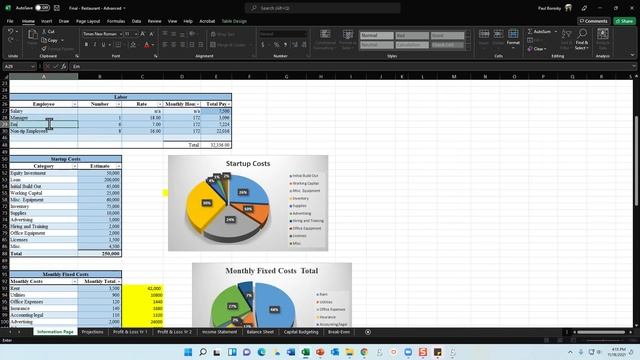
Task: Open the File menu
Action: (x=10, y=21)
